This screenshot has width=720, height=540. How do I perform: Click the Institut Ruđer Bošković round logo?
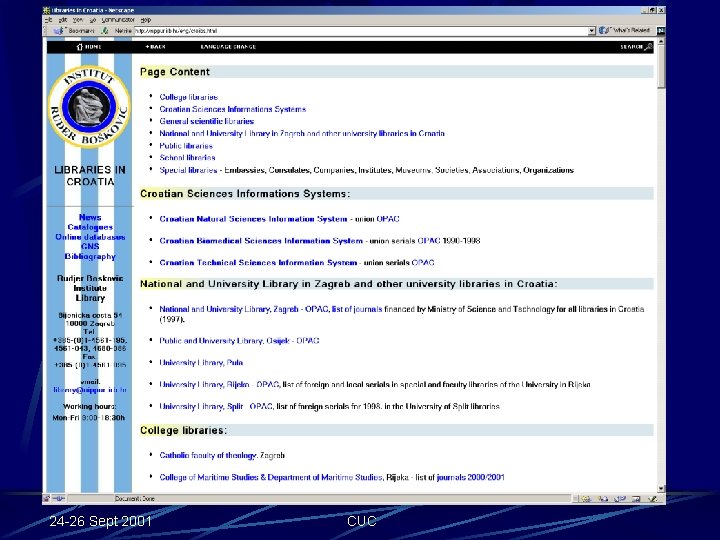coord(90,107)
